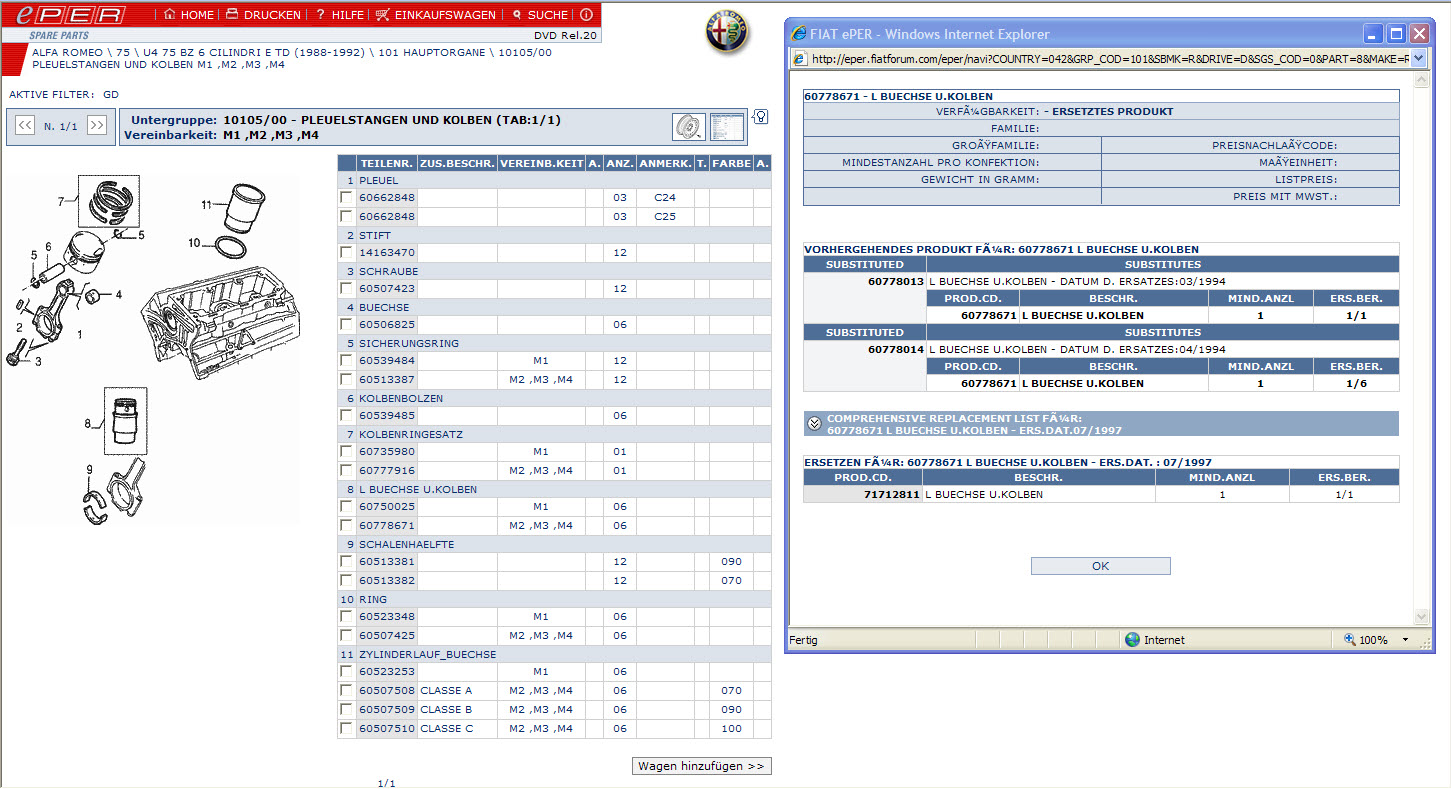This screenshot has width=1451, height=789.
Task: Click the wheel rim icon in the subgroup bar
Action: [689, 127]
